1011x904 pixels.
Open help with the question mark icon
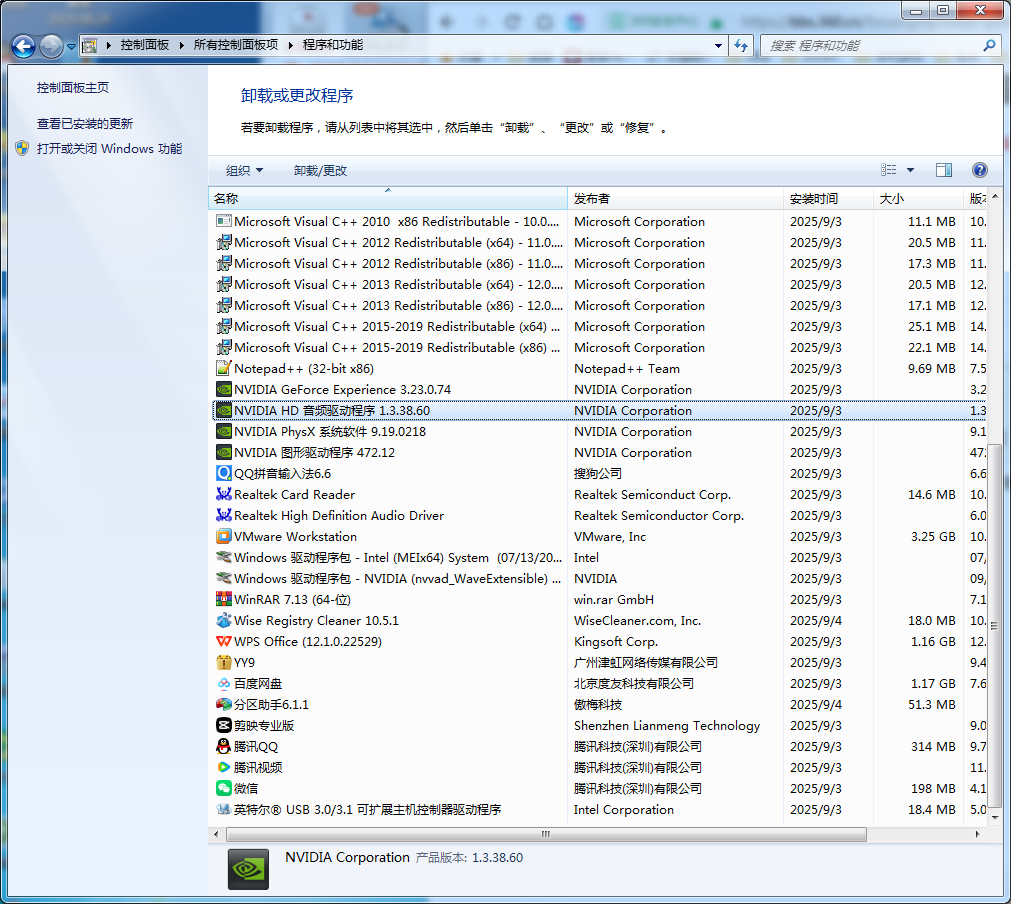click(x=980, y=170)
